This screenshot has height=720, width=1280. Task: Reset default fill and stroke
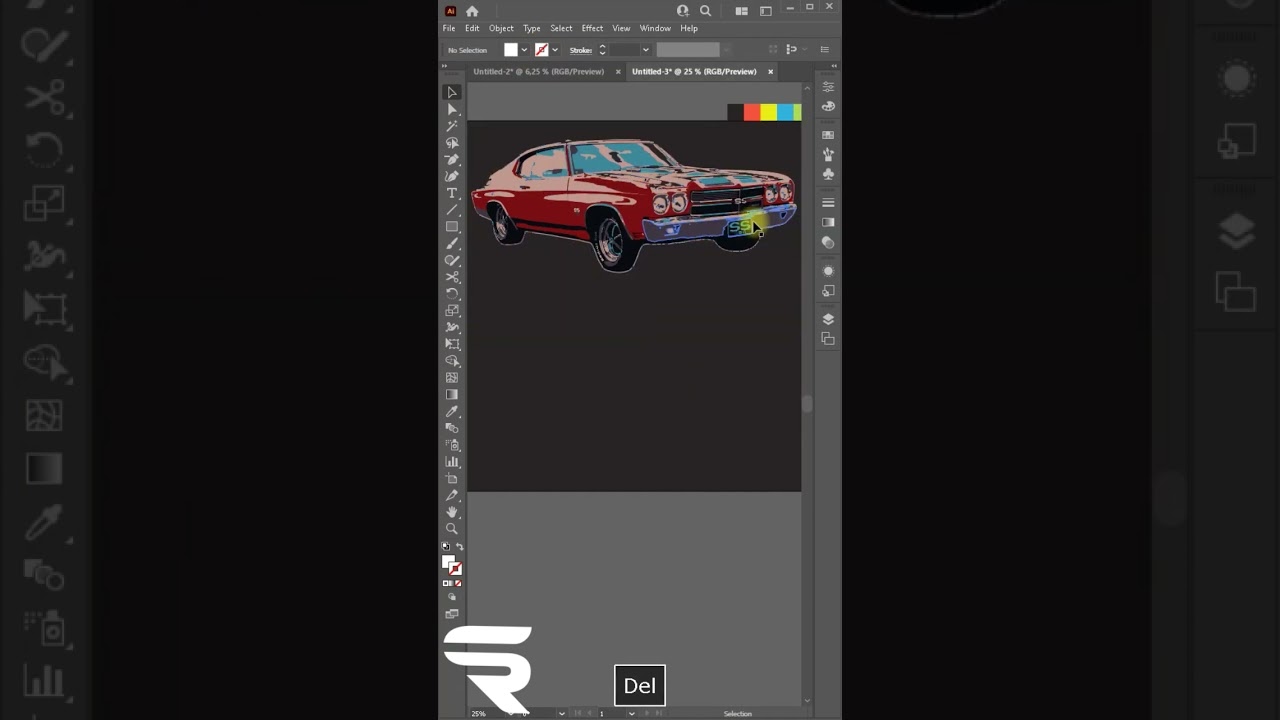(x=446, y=547)
